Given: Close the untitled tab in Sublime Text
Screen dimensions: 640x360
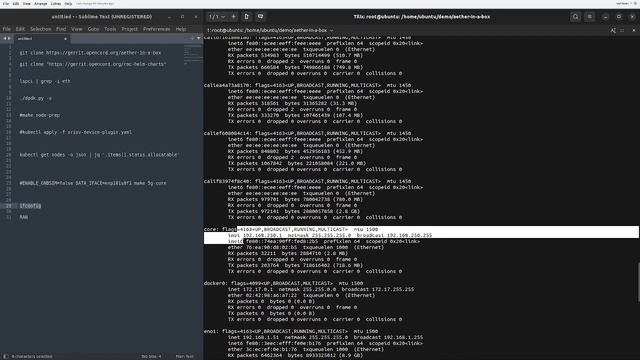Looking at the screenshot, I should click(65, 38).
